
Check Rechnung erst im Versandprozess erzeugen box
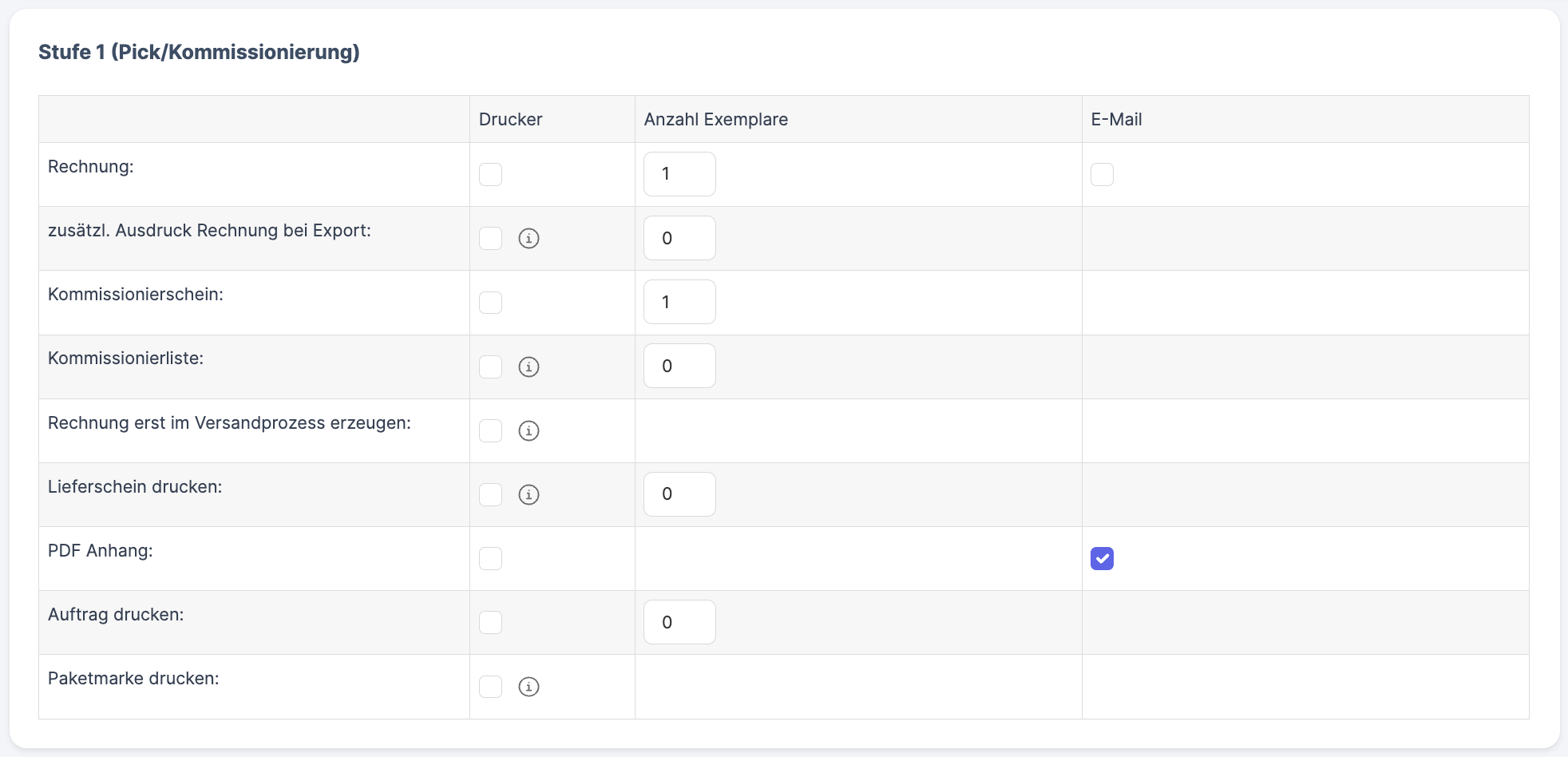click(x=490, y=430)
